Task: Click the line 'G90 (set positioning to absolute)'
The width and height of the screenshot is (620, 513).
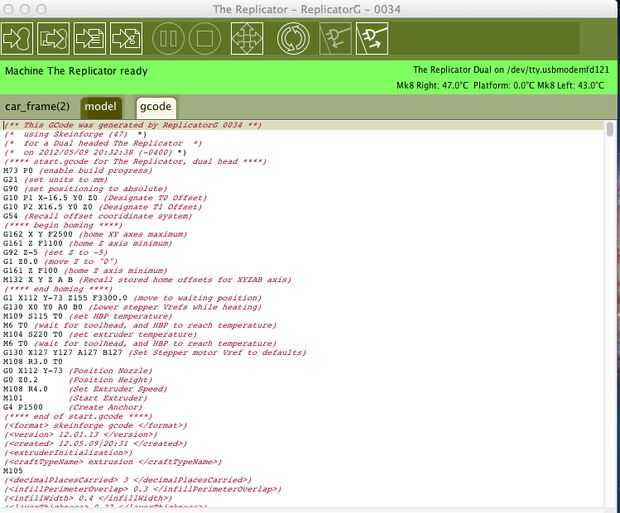Action: point(85,189)
